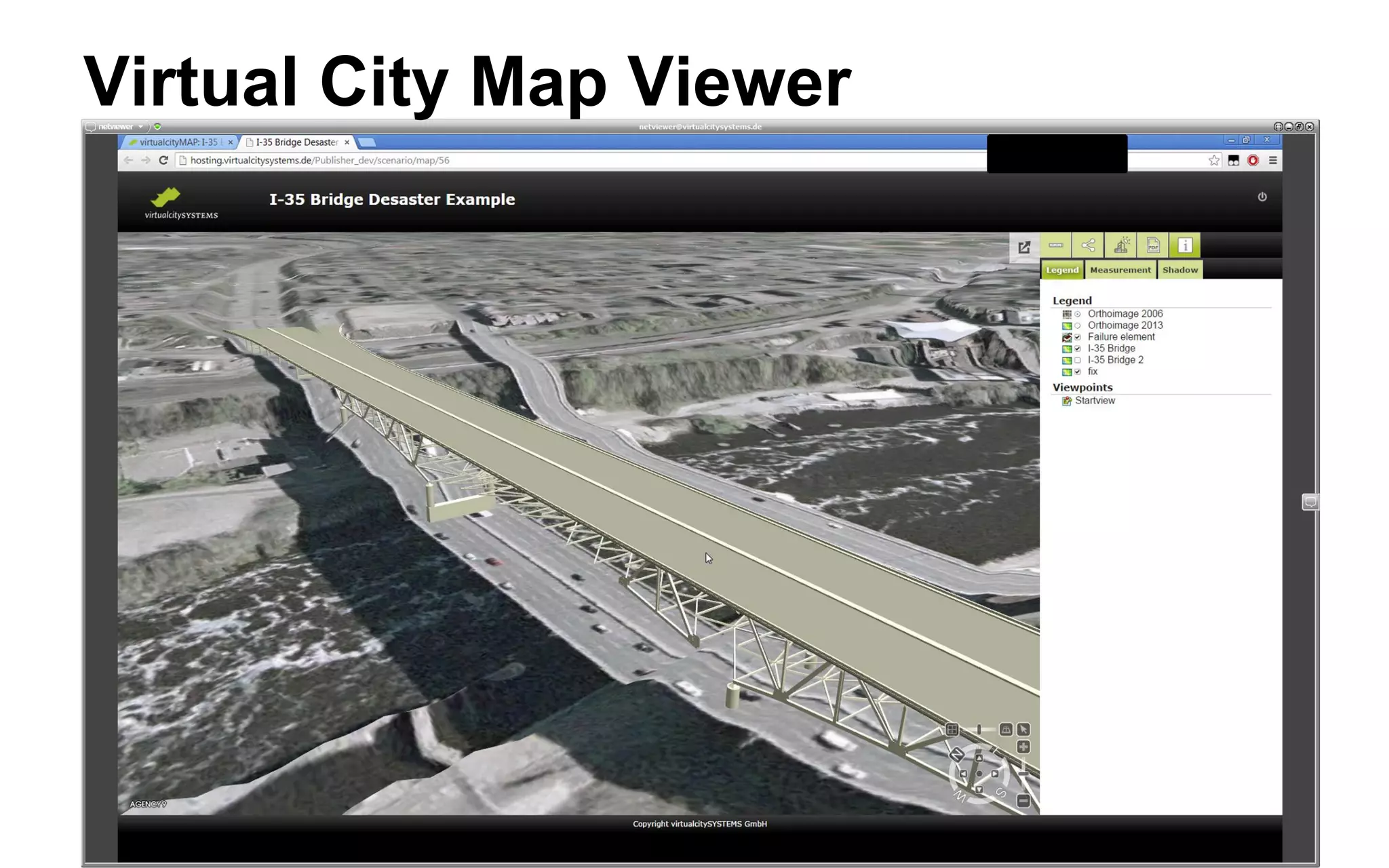1389x868 pixels.
Task: Switch to the Measurement tab
Action: tap(1120, 270)
